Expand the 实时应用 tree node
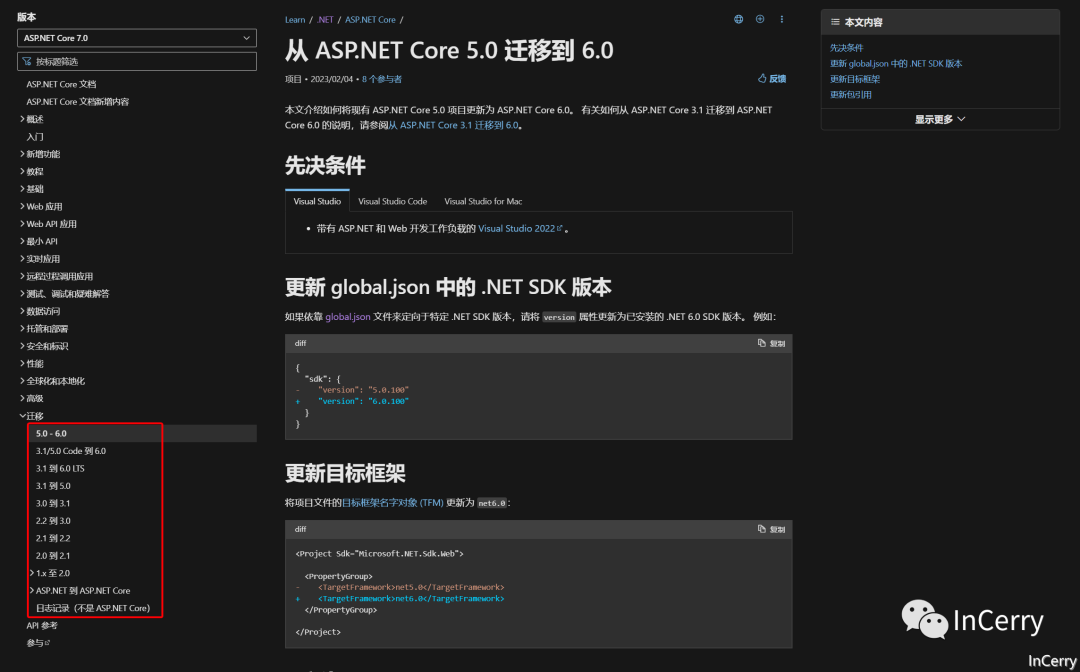This screenshot has width=1080, height=672. point(23,259)
